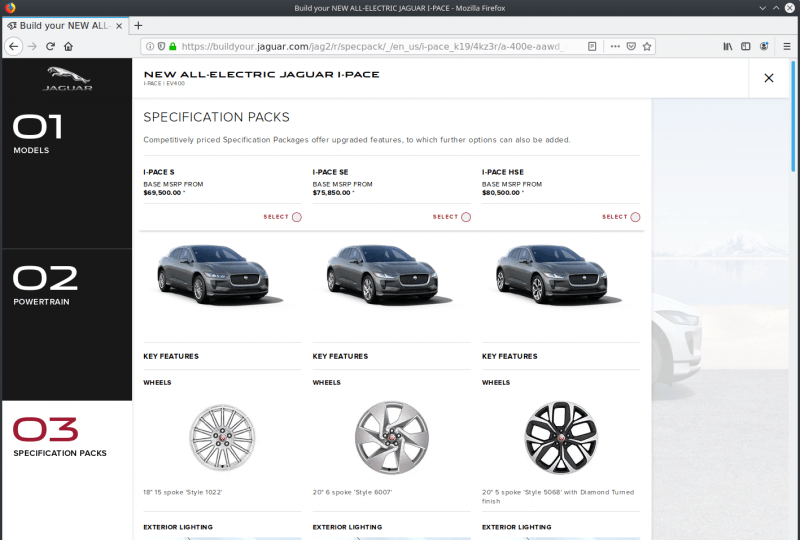
Task: Open the Firefox library icon
Action: [728, 46]
